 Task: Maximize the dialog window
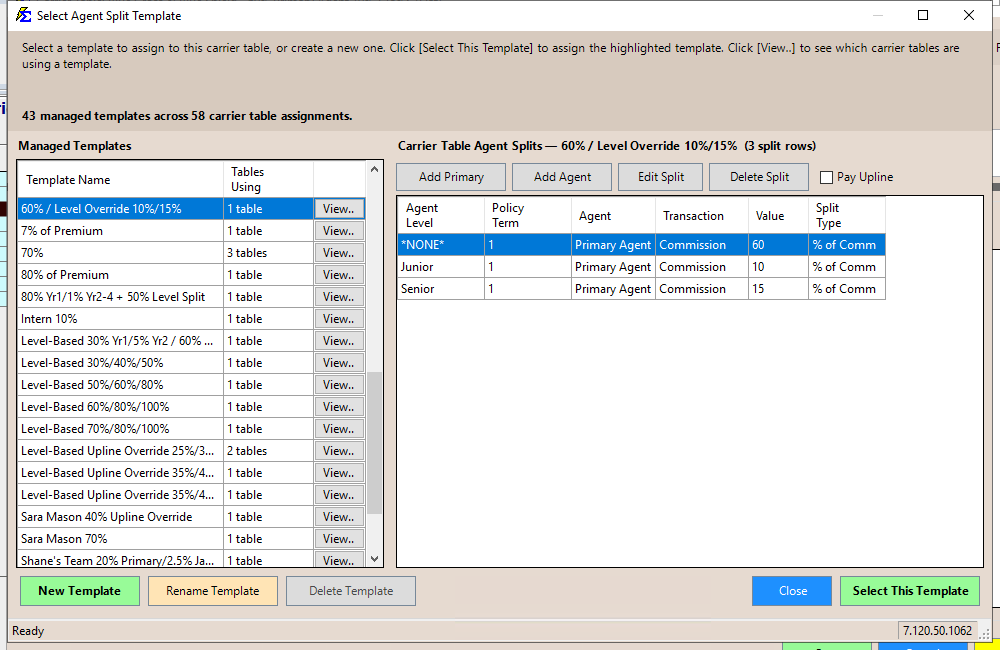pyautogui.click(x=922, y=16)
